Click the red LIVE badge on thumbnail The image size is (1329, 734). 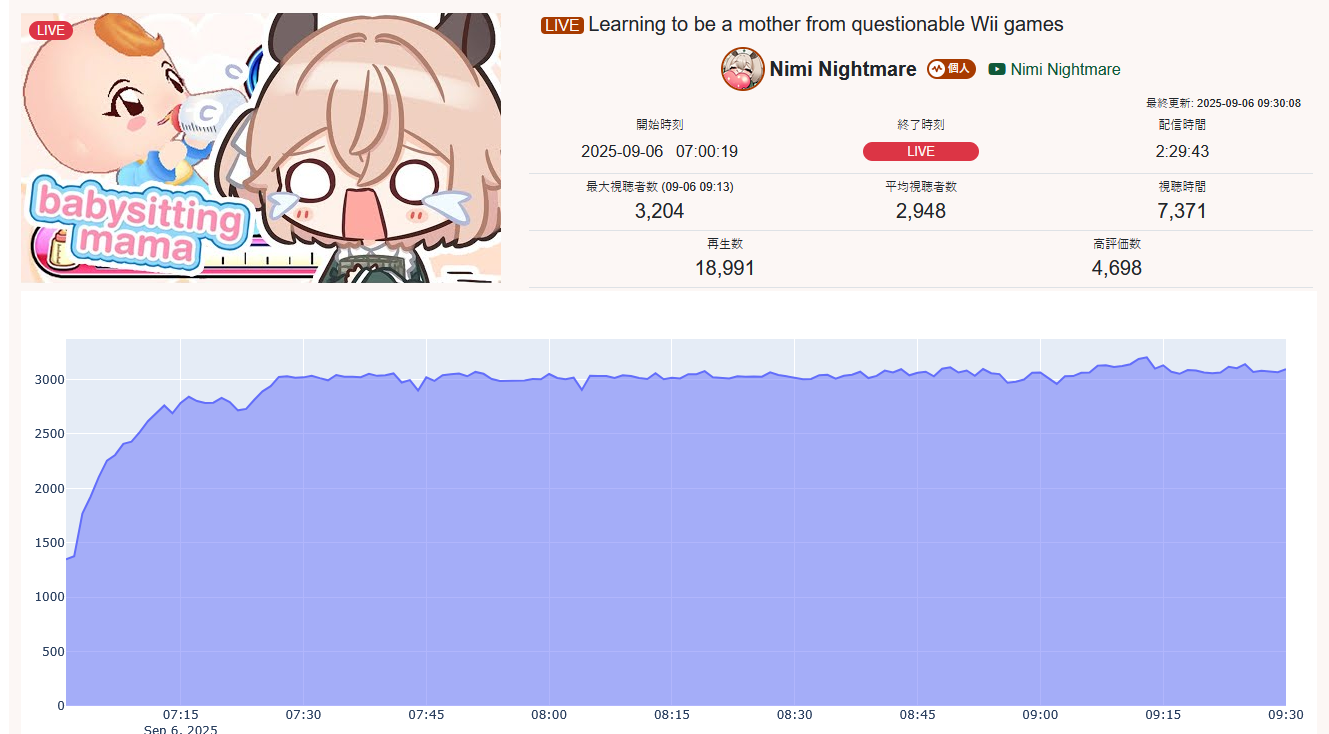click(50, 30)
